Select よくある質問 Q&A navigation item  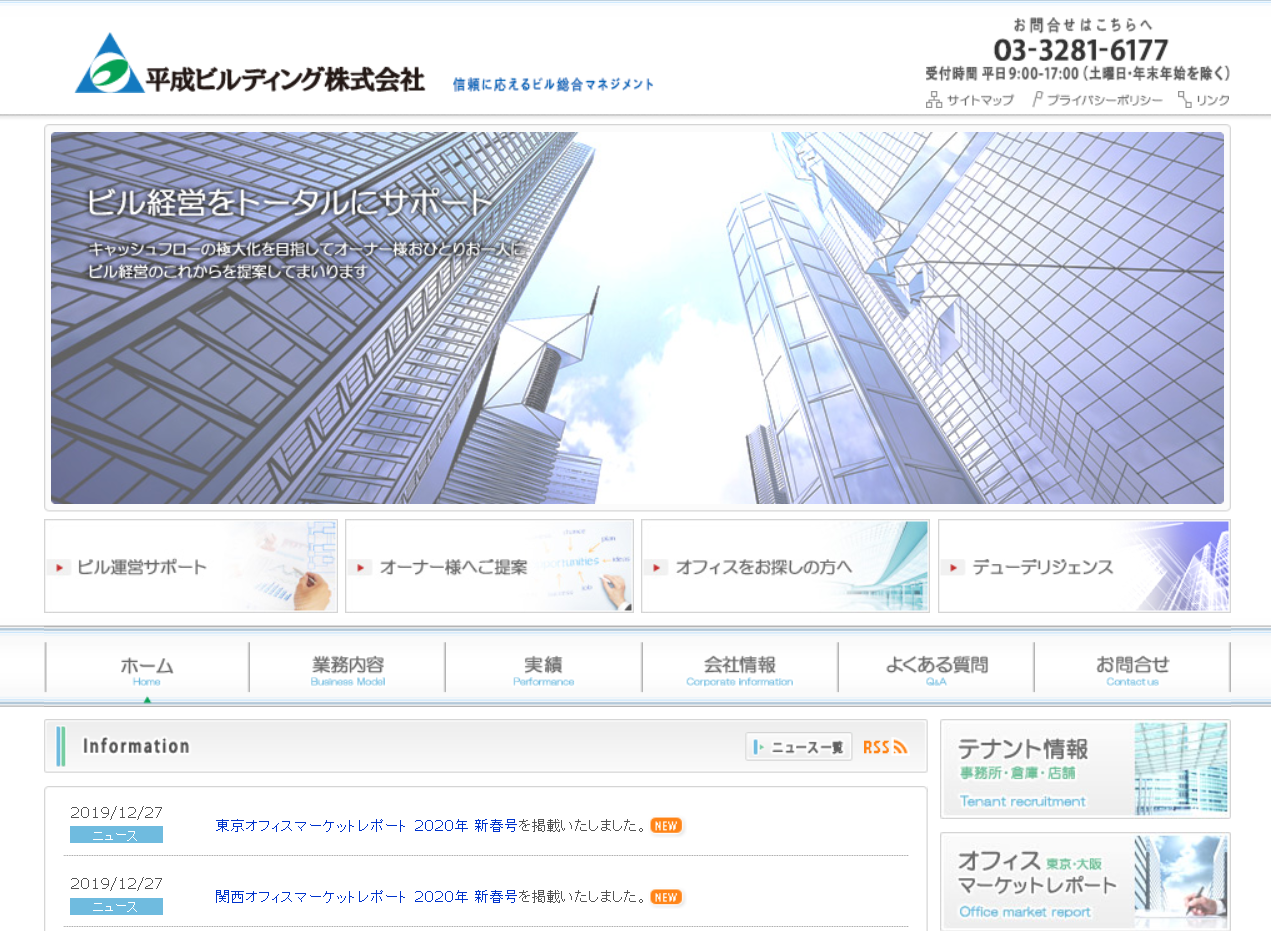point(936,669)
